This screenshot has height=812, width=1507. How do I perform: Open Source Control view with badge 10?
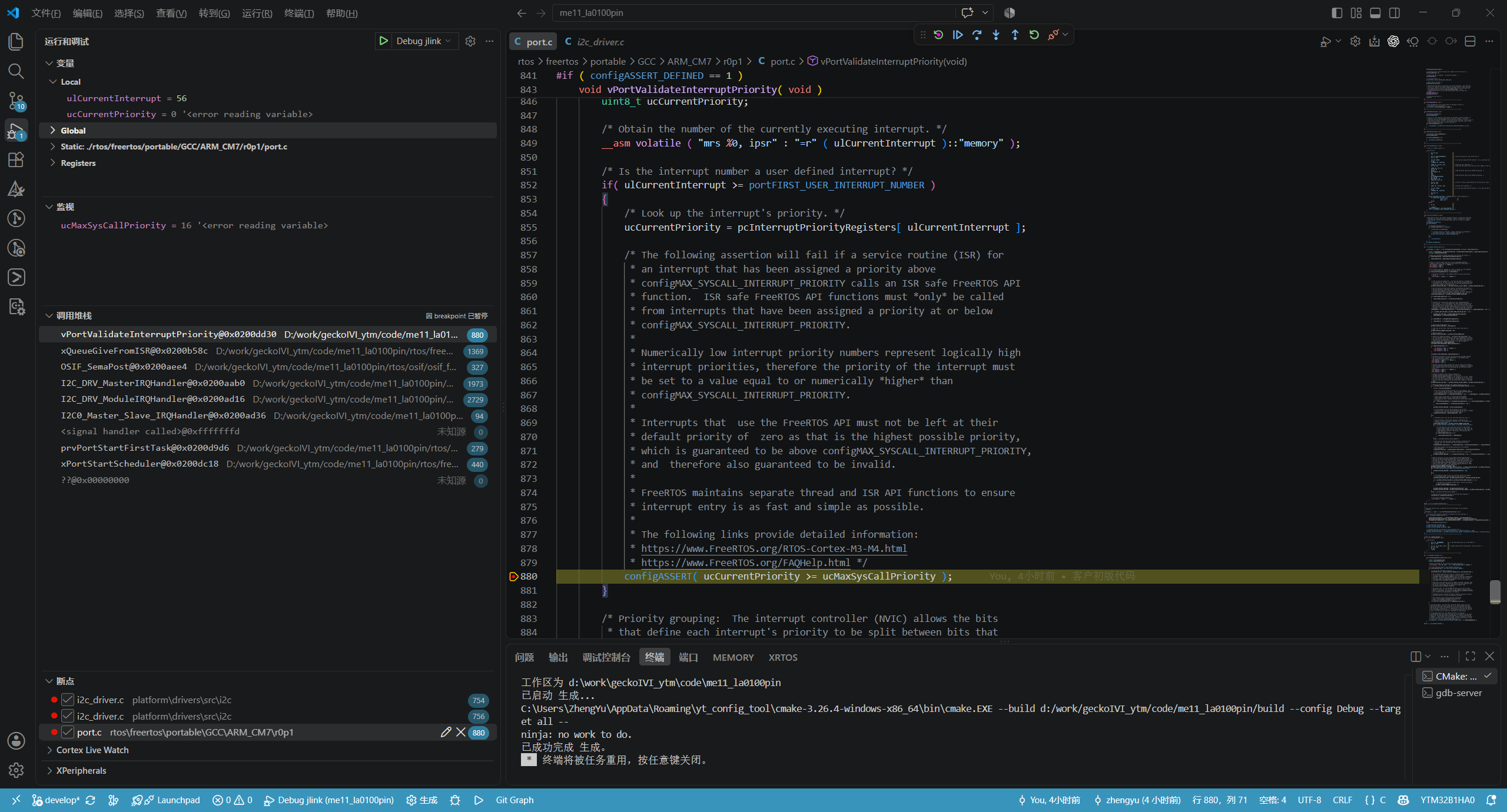(16, 101)
